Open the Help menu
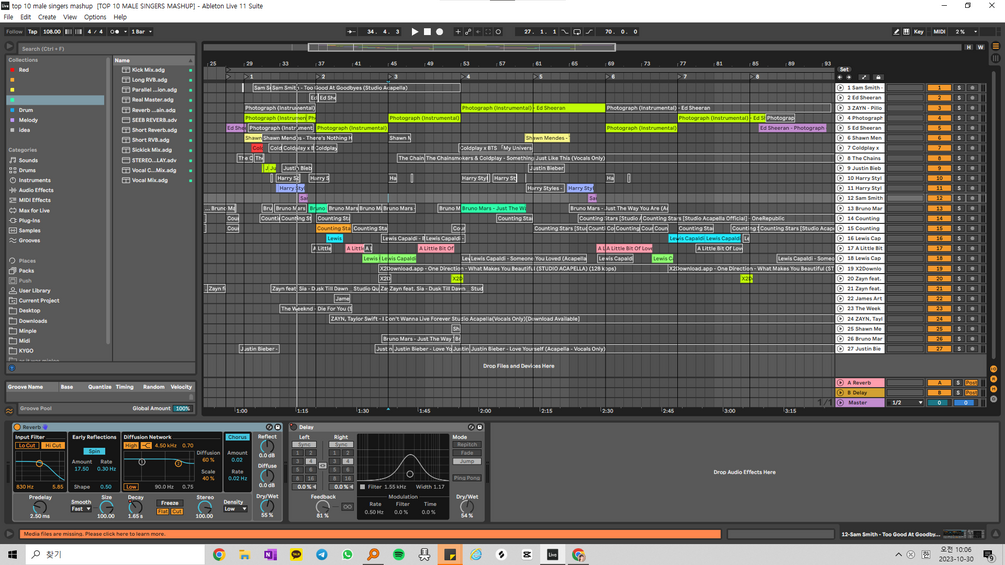 pos(120,17)
